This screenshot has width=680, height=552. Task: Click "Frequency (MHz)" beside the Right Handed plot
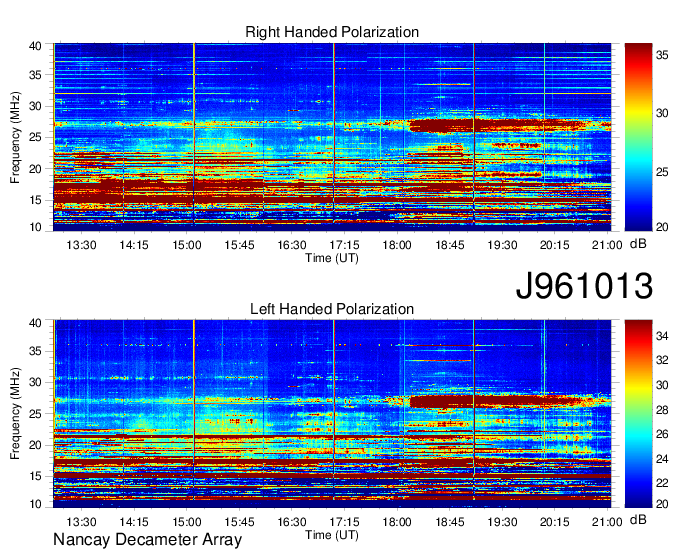click(15, 137)
